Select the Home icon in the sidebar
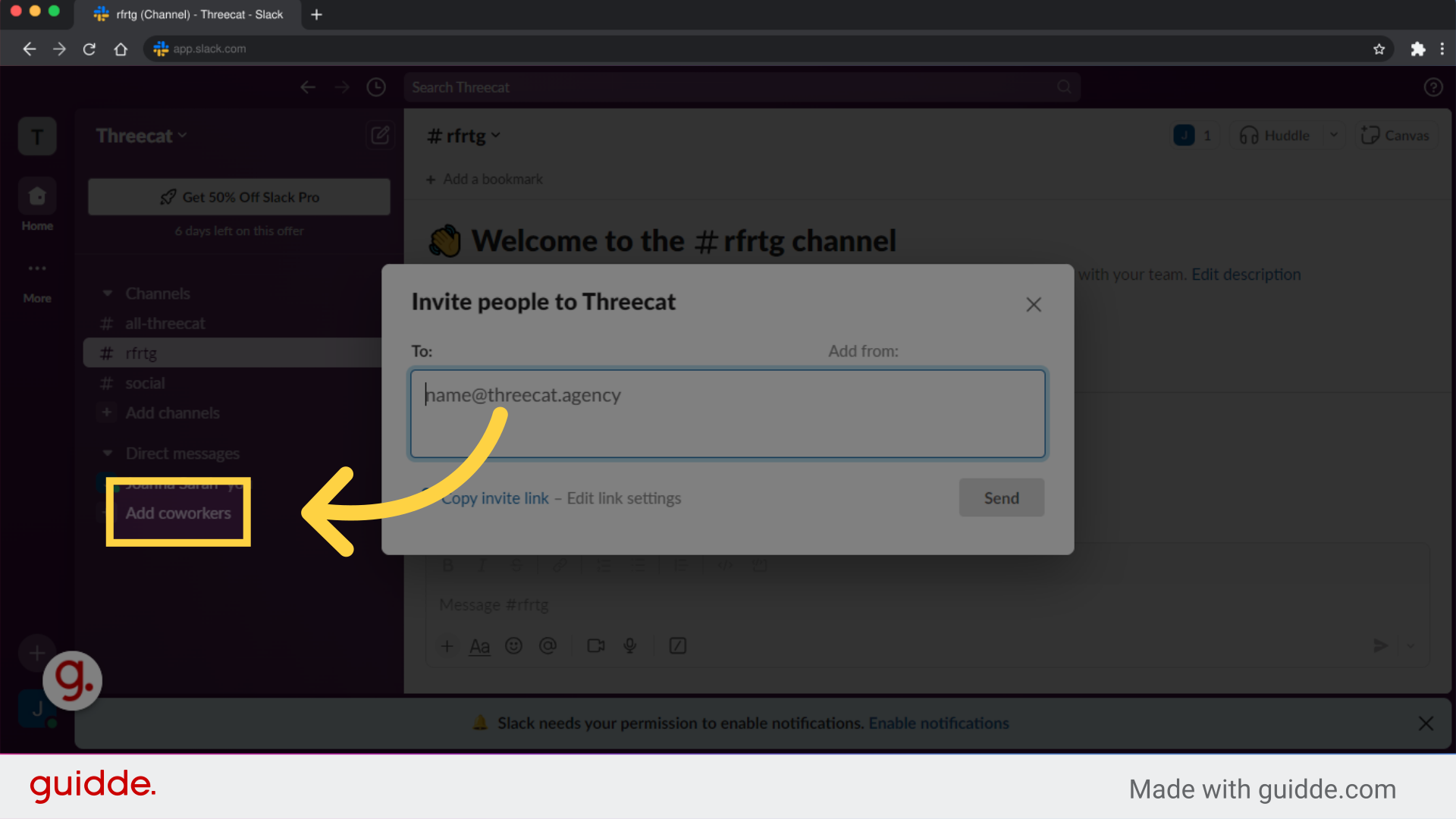The height and width of the screenshot is (819, 1456). pos(36,196)
